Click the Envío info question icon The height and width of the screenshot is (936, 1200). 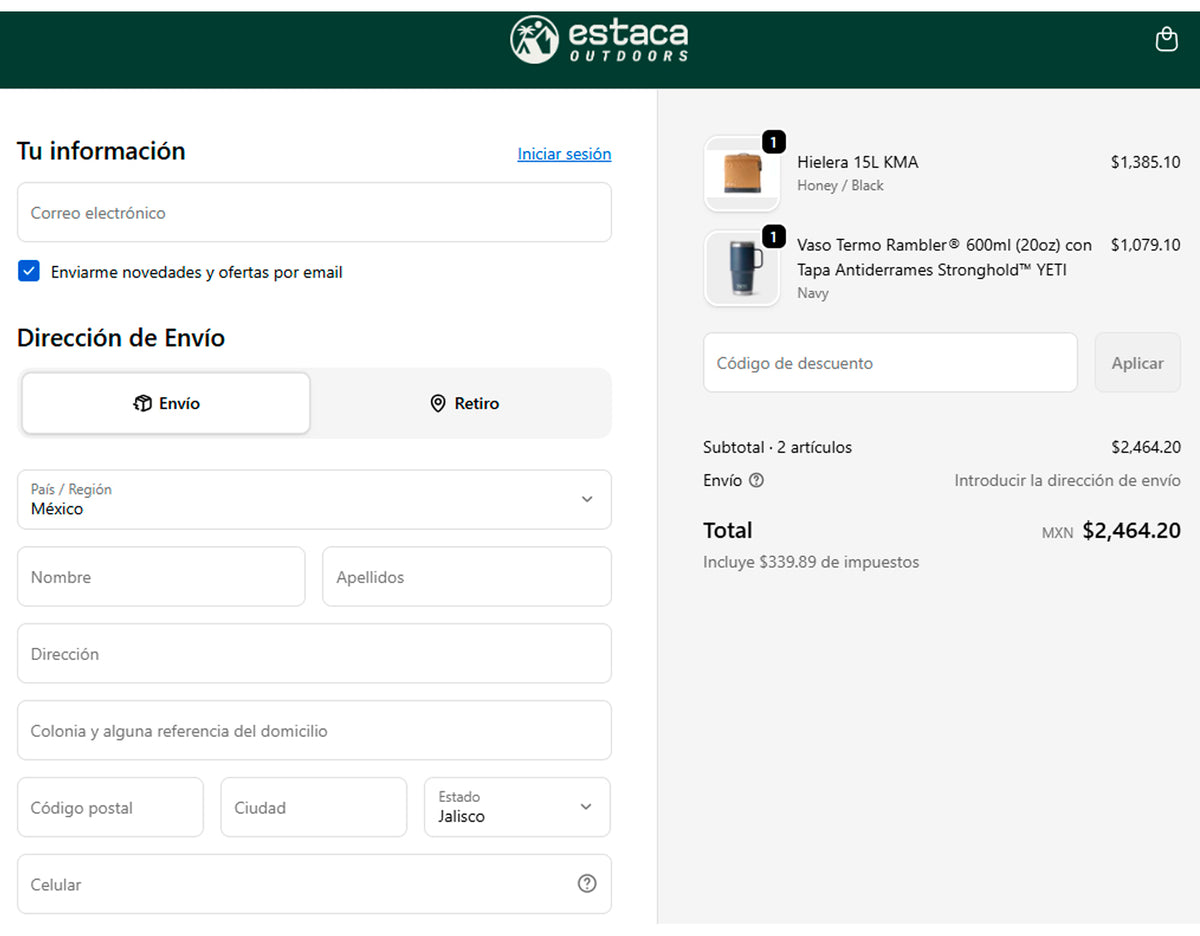click(756, 480)
